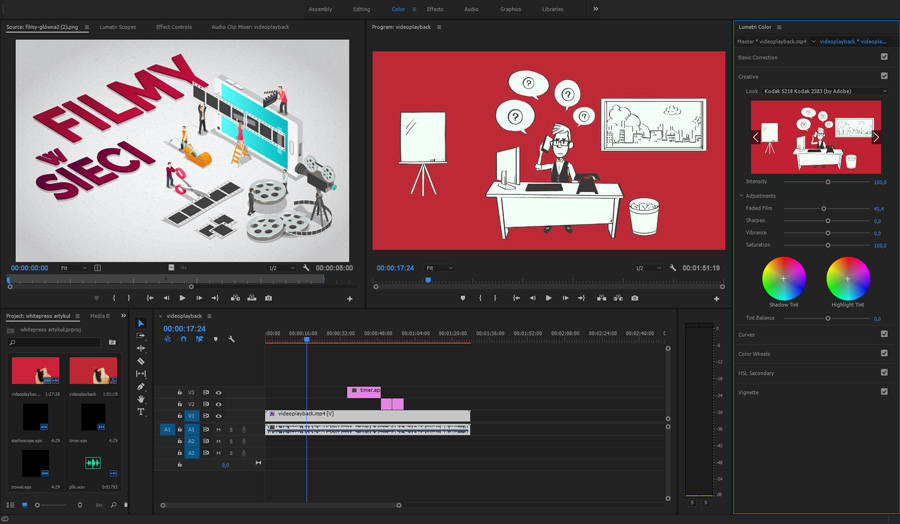Hide track V2 with eye icon
Screen dimensions: 900x524
(218, 404)
